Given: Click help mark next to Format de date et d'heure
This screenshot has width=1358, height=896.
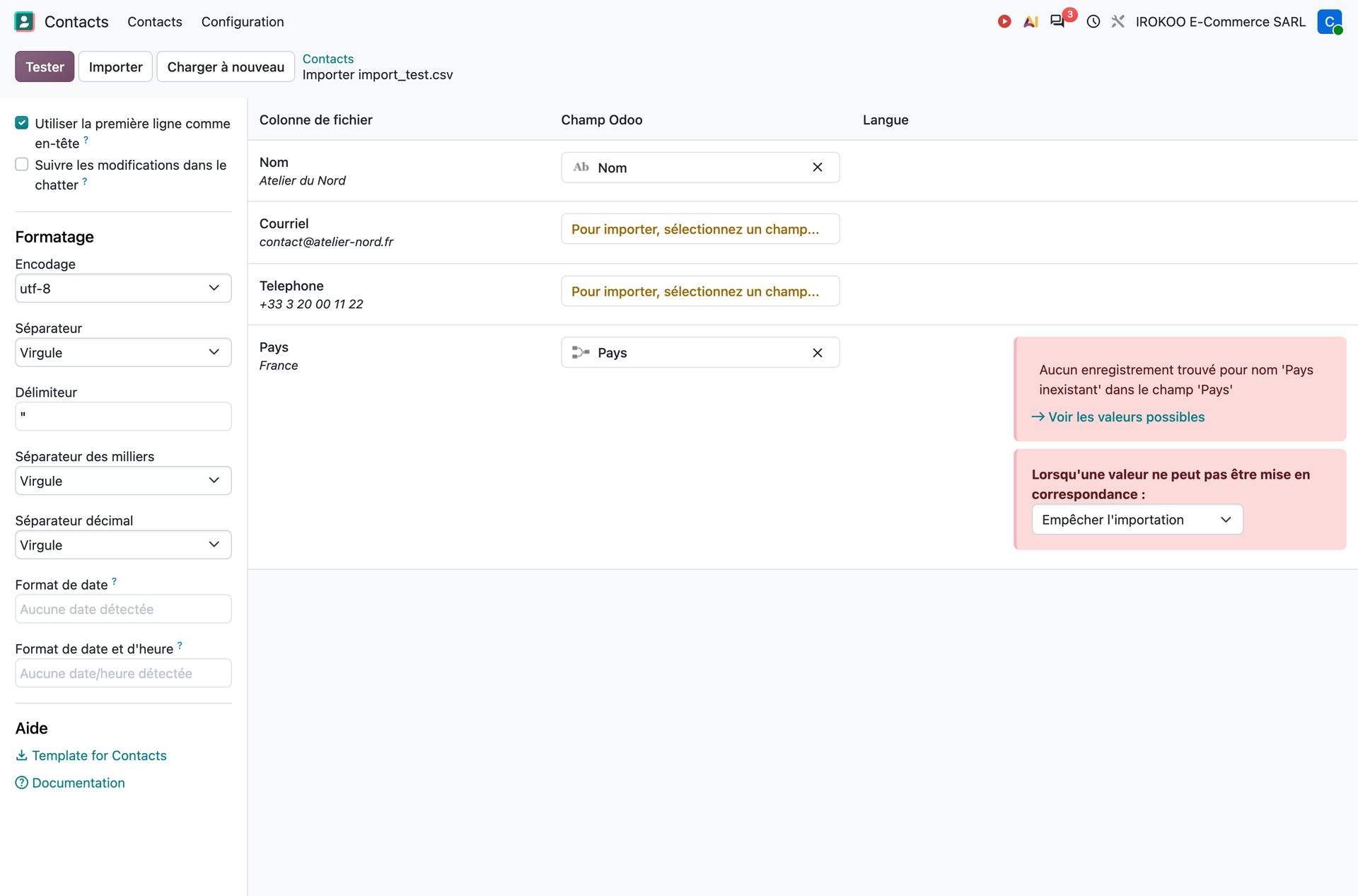Looking at the screenshot, I should (180, 646).
